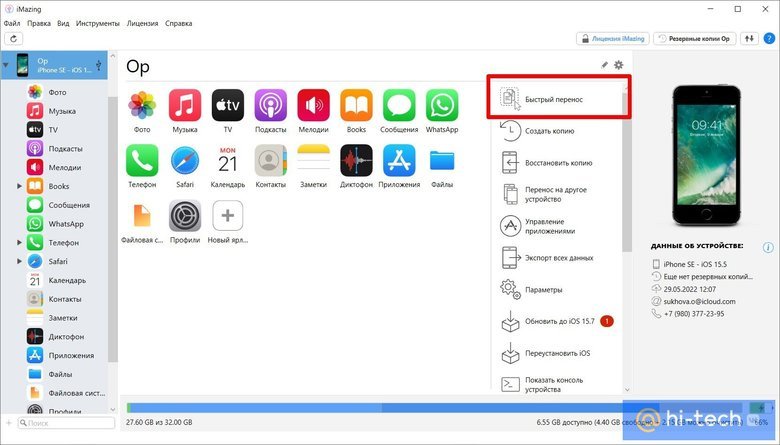Viewport: 780px width, 445px height.
Task: Open Контакты icon in main grid
Action: pyautogui.click(x=271, y=161)
